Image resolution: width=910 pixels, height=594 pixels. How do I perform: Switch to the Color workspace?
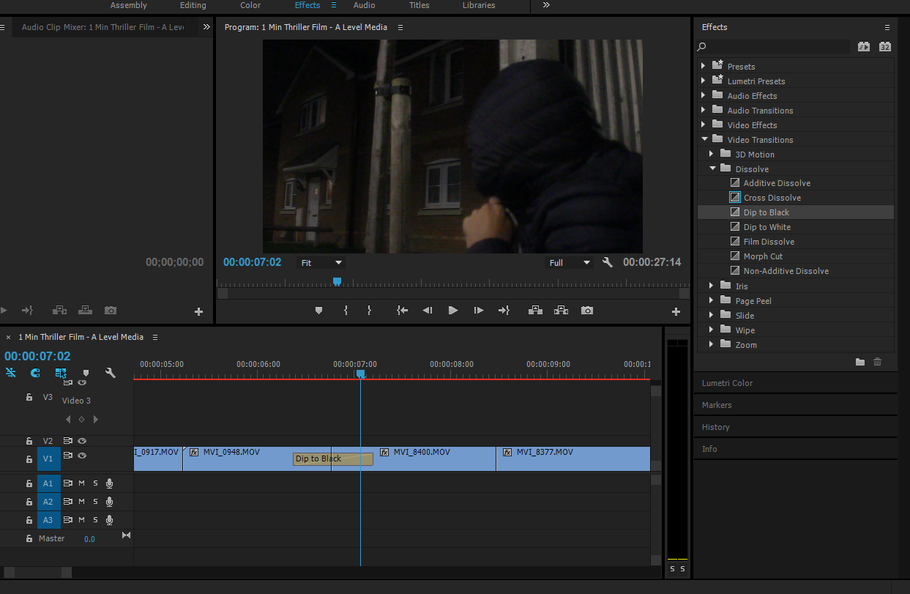249,5
